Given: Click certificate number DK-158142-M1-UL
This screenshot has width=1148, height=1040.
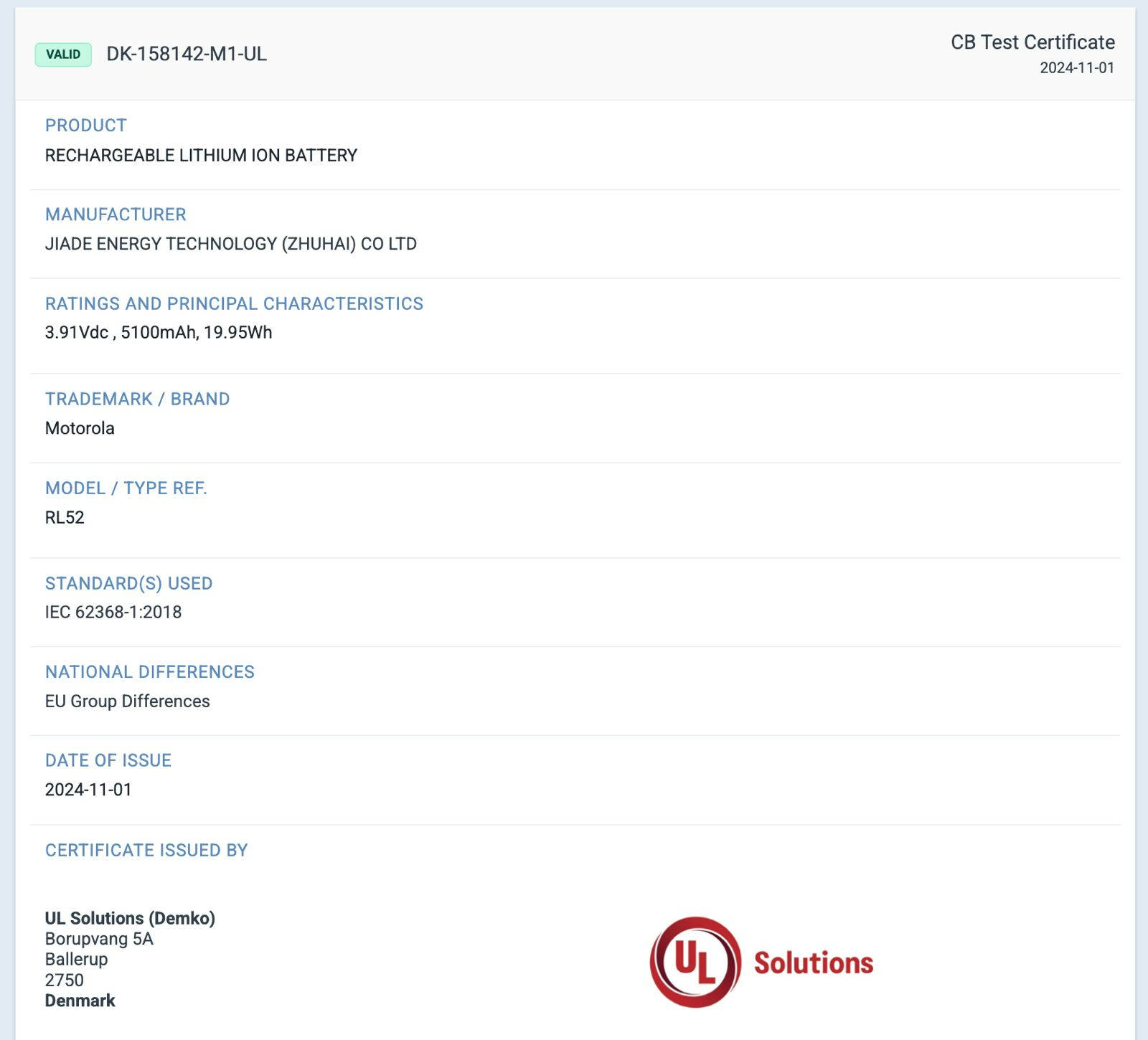Looking at the screenshot, I should coord(187,55).
